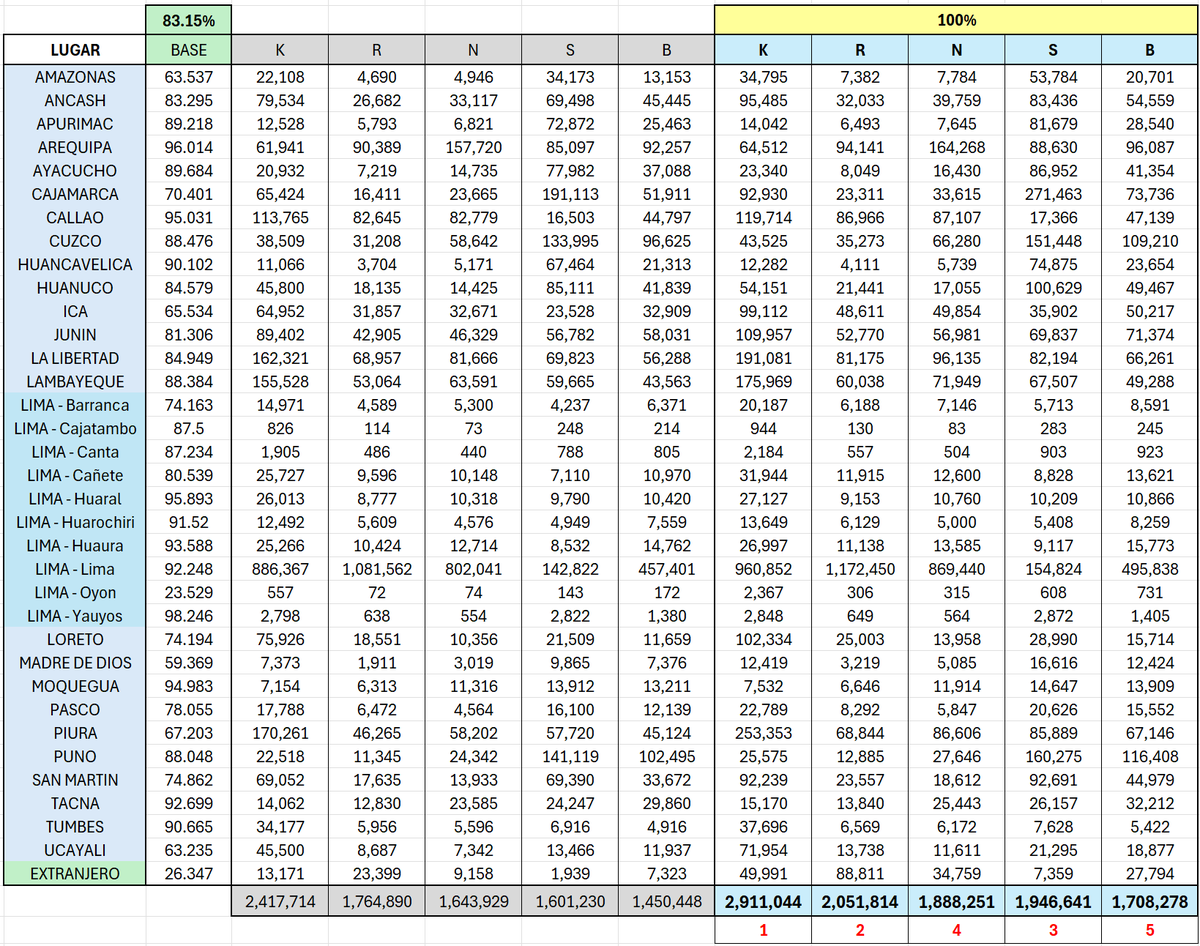
Task: Click the PIURA row label
Action: [75, 733]
